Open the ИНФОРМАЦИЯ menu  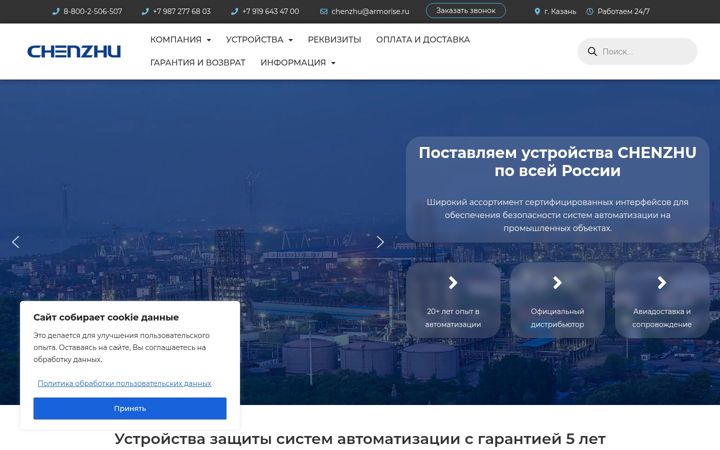point(293,62)
